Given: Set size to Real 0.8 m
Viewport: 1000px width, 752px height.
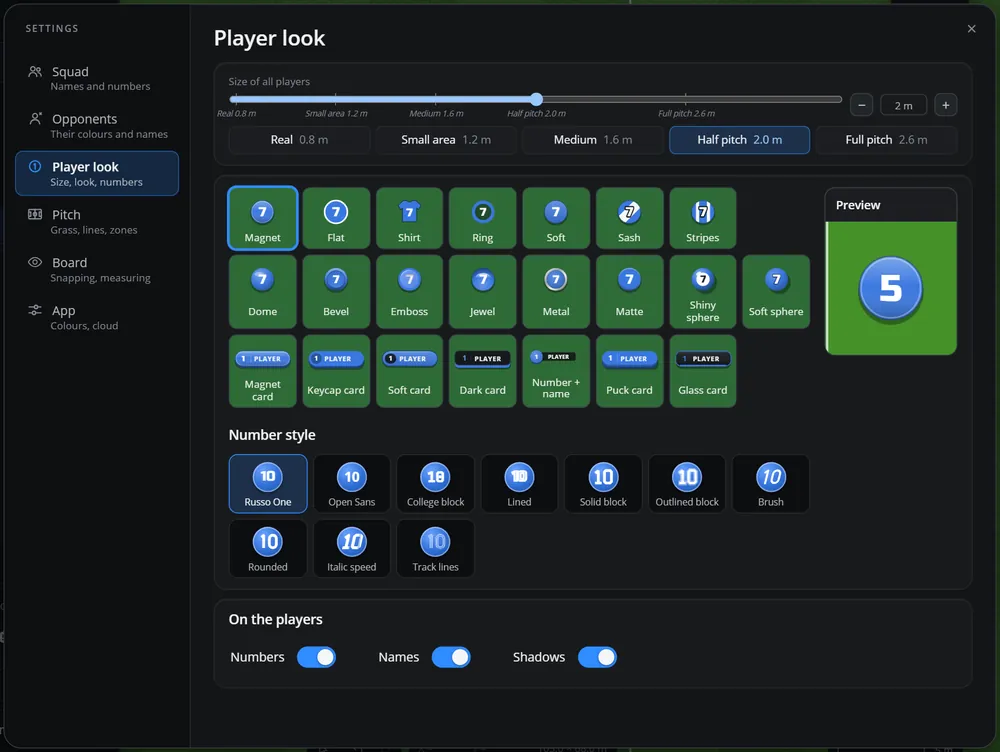Looking at the screenshot, I should tap(299, 140).
